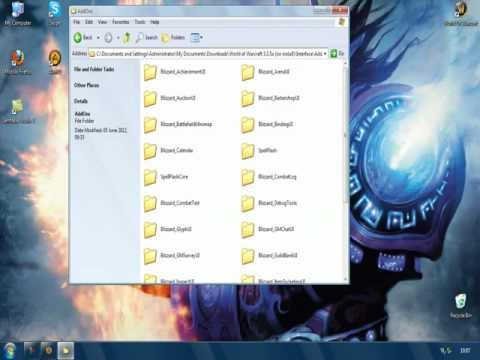Click the Blizzard_GuildBankUI folder
Viewport: 480px width, 360px height.
(x=269, y=256)
